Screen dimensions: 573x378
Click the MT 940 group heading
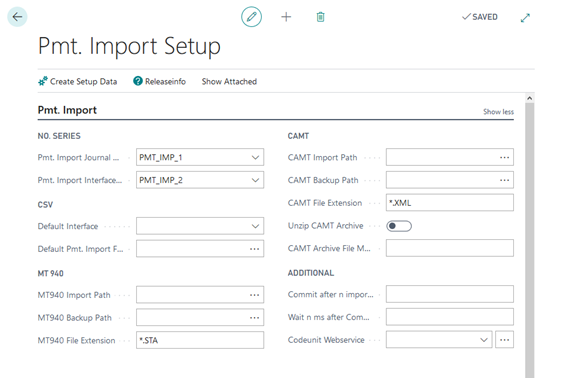[50, 273]
